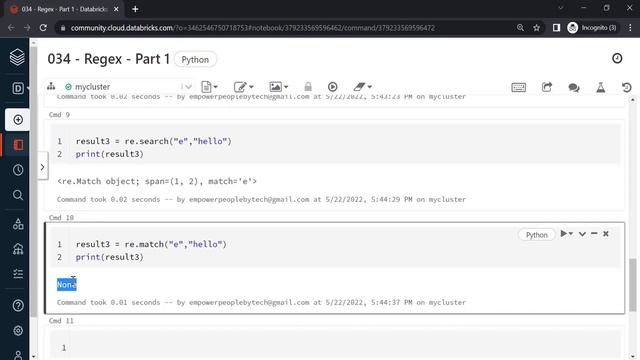Click the re.match code line in Cmd 10
640x360 pixels.
151,244
